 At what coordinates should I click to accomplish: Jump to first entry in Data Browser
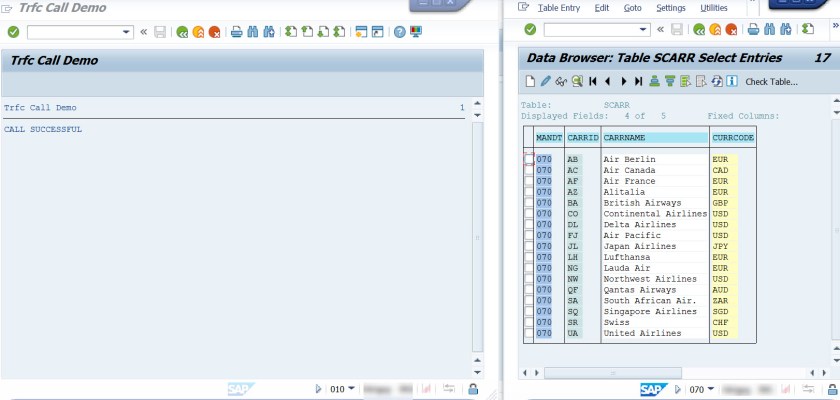[x=592, y=81]
